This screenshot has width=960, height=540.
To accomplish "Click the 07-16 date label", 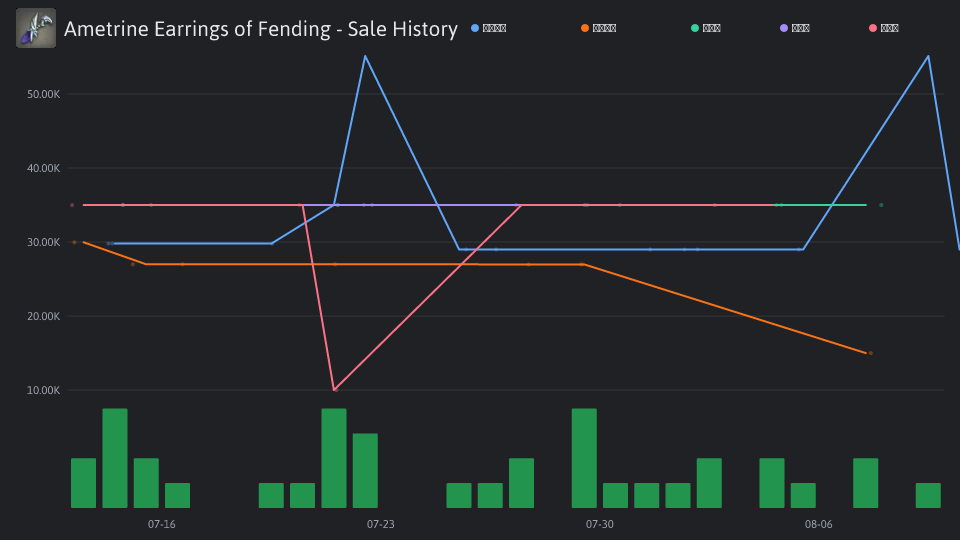I will coord(162,524).
